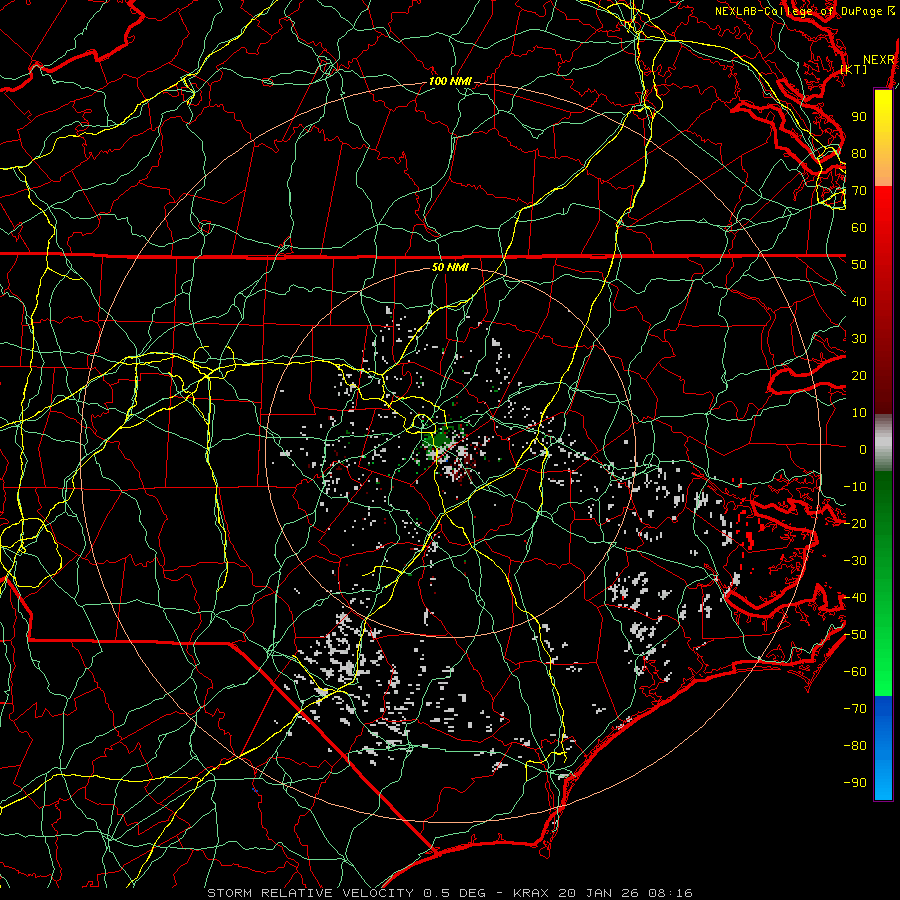Select the -90 tick label on scale

click(855, 783)
